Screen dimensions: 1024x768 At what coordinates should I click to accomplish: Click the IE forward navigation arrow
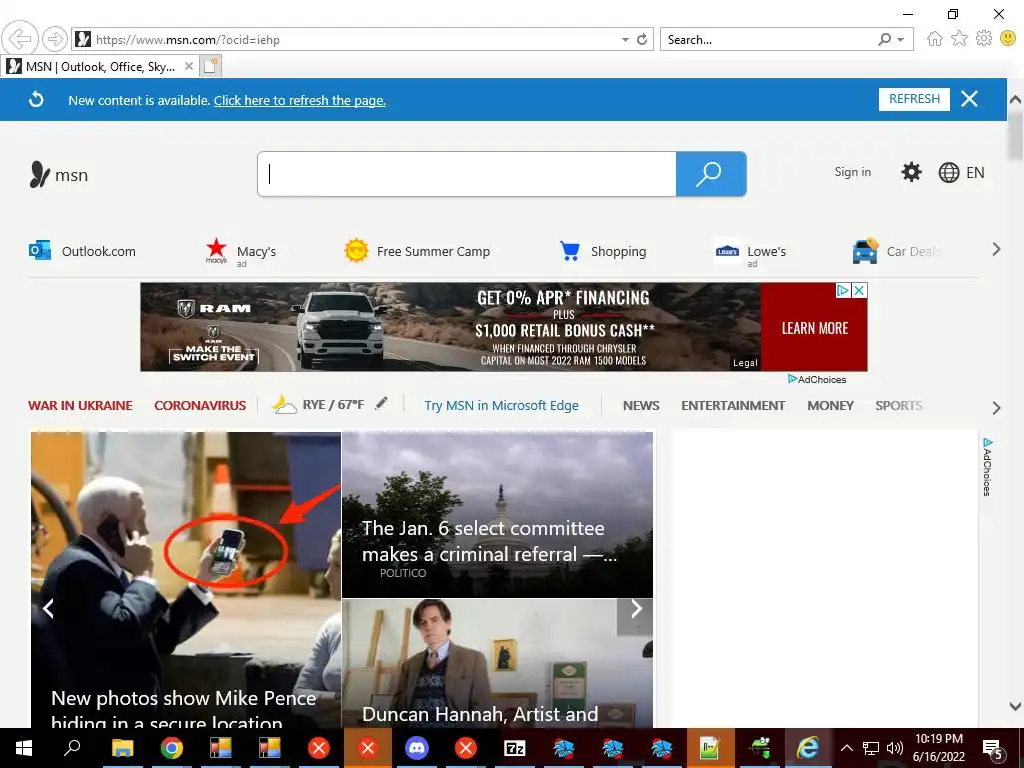click(55, 39)
